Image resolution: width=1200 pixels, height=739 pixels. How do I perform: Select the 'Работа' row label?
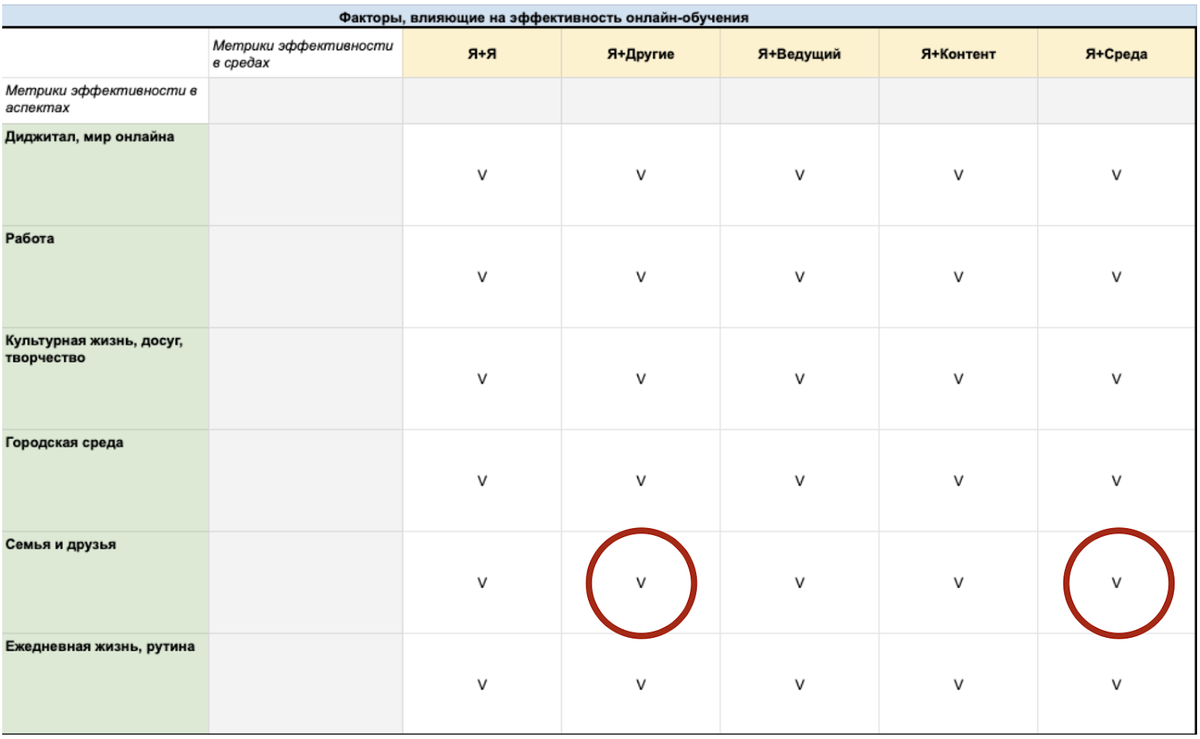click(105, 277)
